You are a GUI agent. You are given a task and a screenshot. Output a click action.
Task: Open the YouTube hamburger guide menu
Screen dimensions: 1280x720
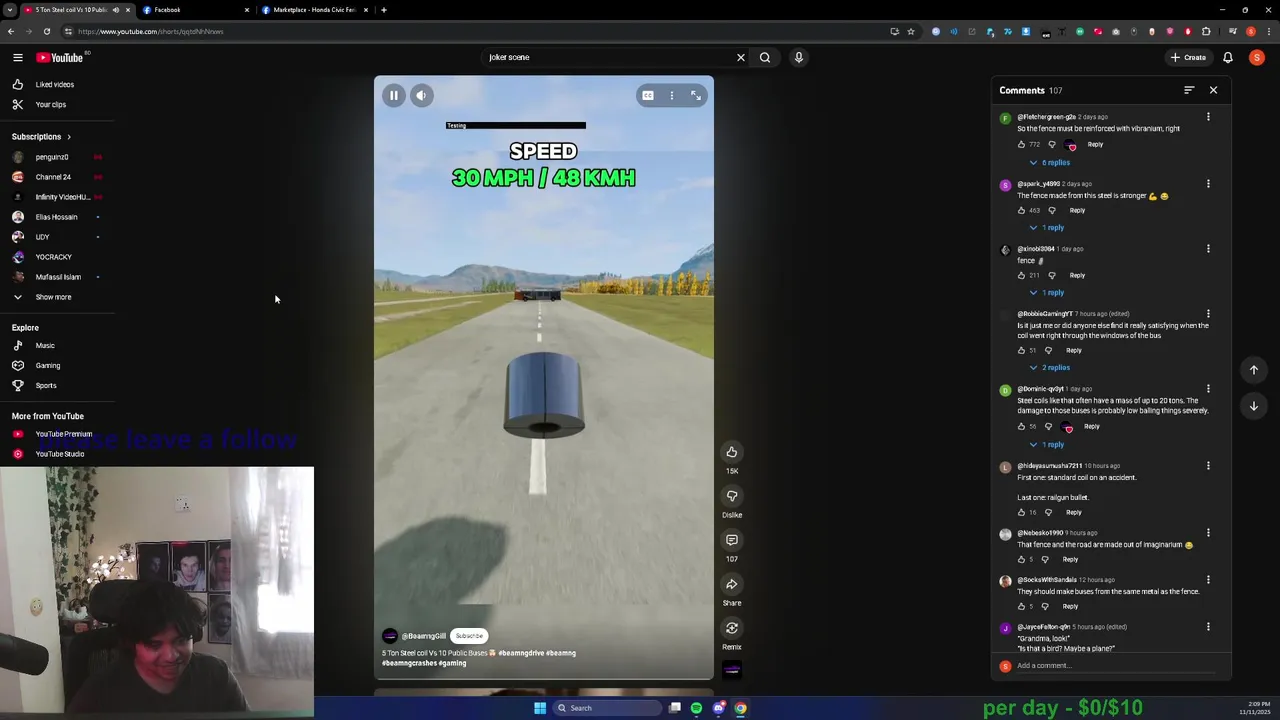point(17,57)
